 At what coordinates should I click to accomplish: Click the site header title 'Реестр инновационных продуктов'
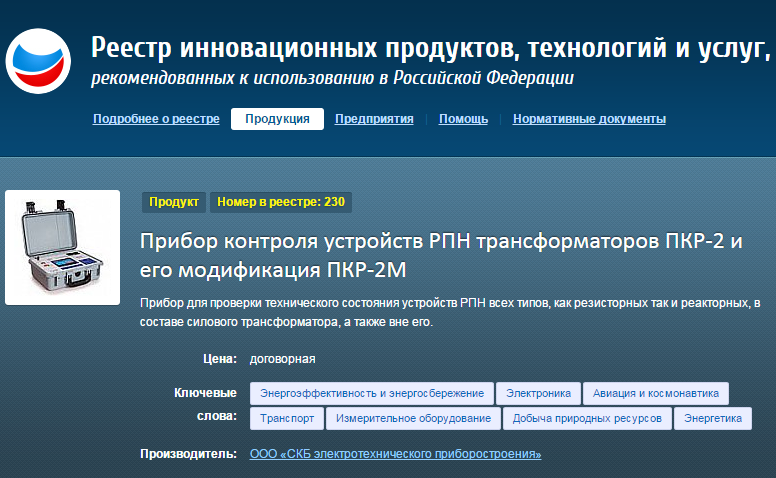click(x=431, y=48)
